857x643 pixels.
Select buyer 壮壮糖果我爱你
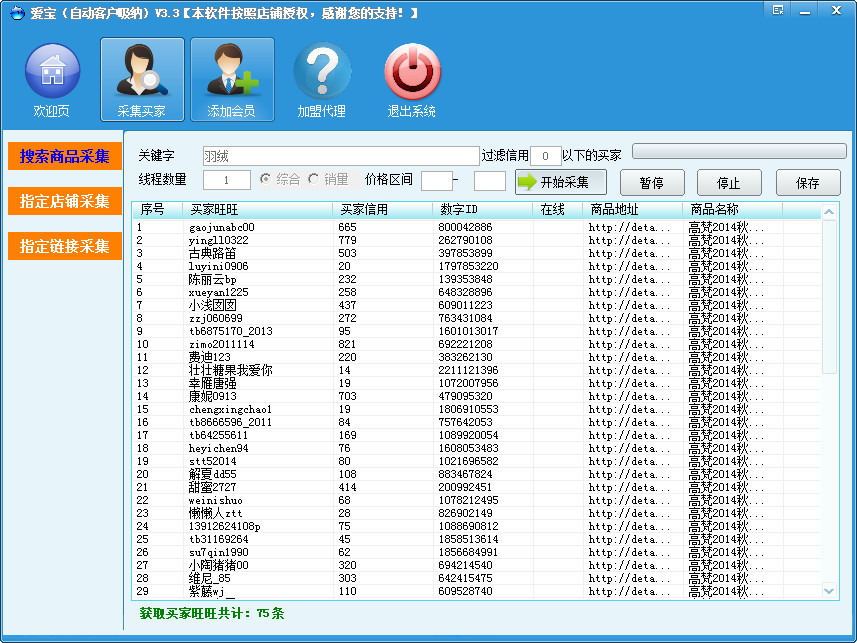pyautogui.click(x=230, y=370)
